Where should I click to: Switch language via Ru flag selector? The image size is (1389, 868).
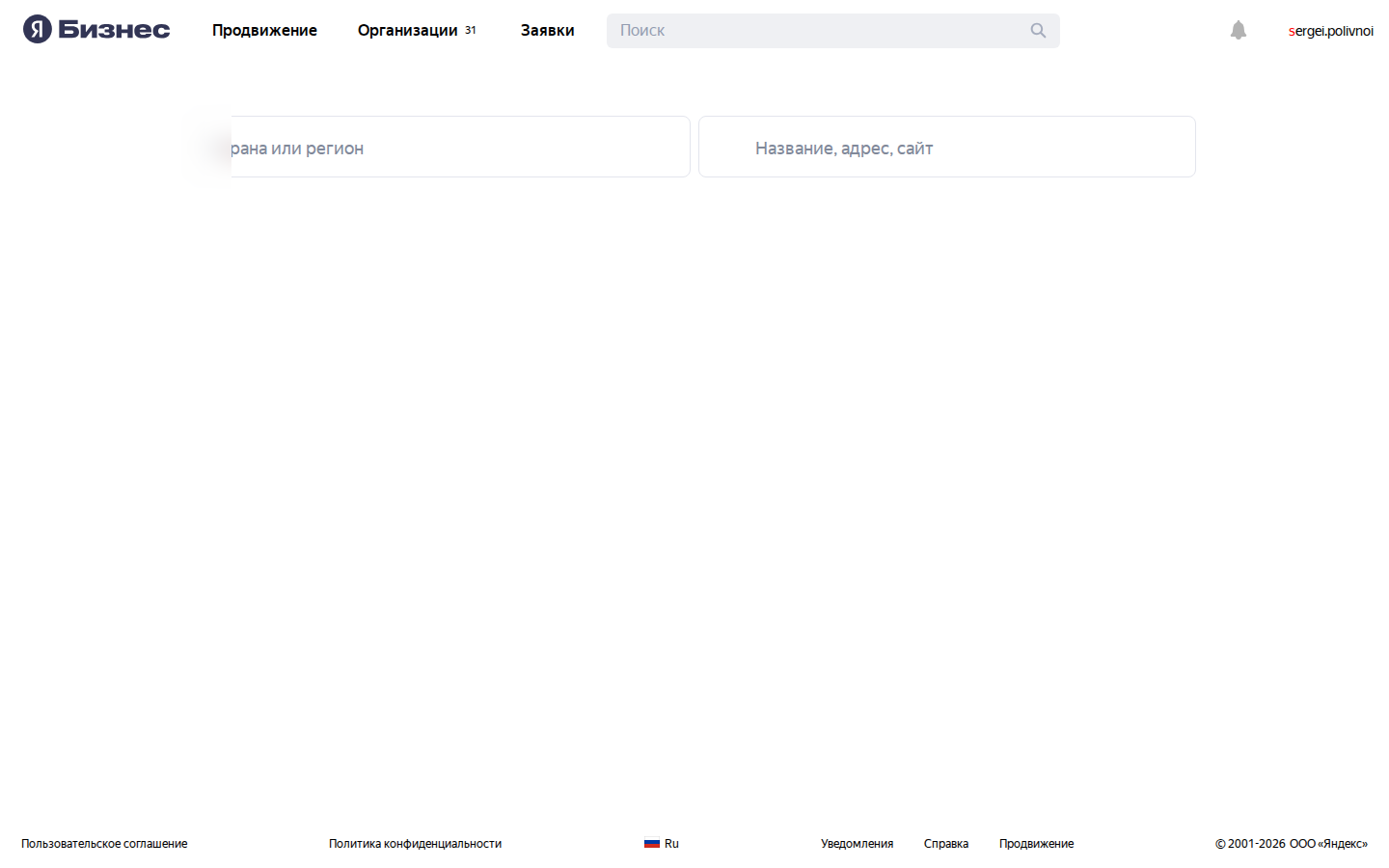[662, 844]
